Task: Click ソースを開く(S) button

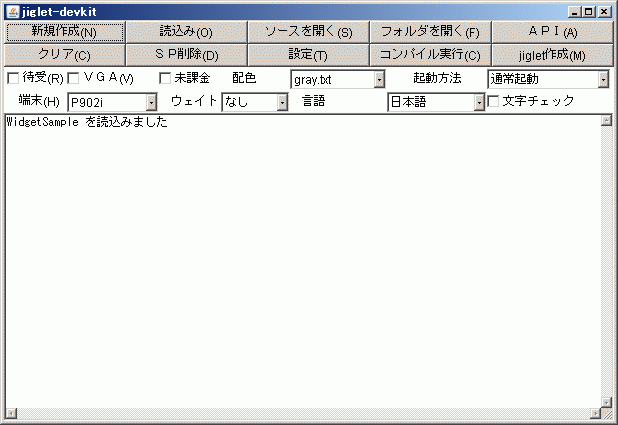Action: click(309, 32)
